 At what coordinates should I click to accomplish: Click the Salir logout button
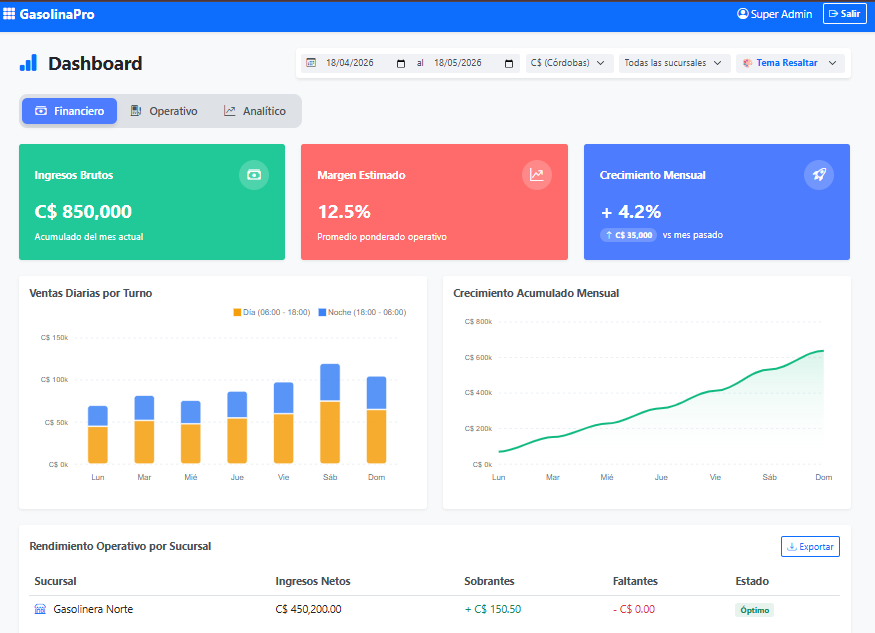click(x=844, y=14)
